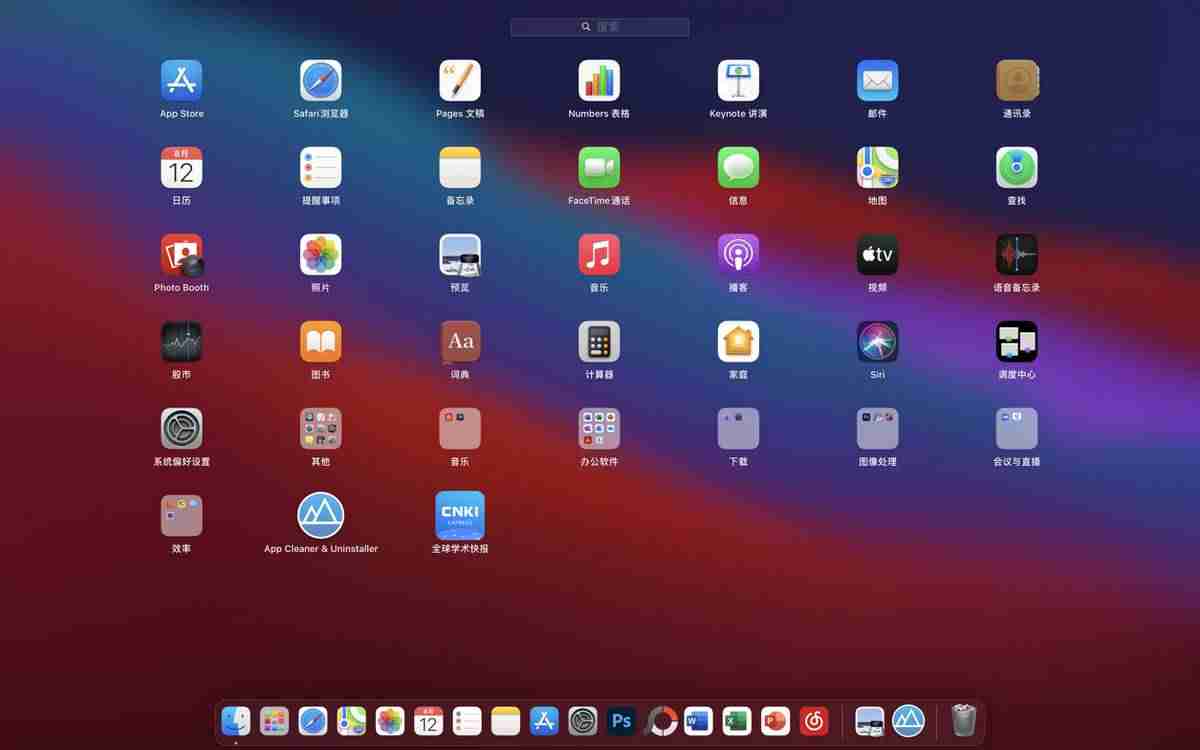Open 词典 dictionary app
The width and height of the screenshot is (1200, 750).
[x=460, y=342]
